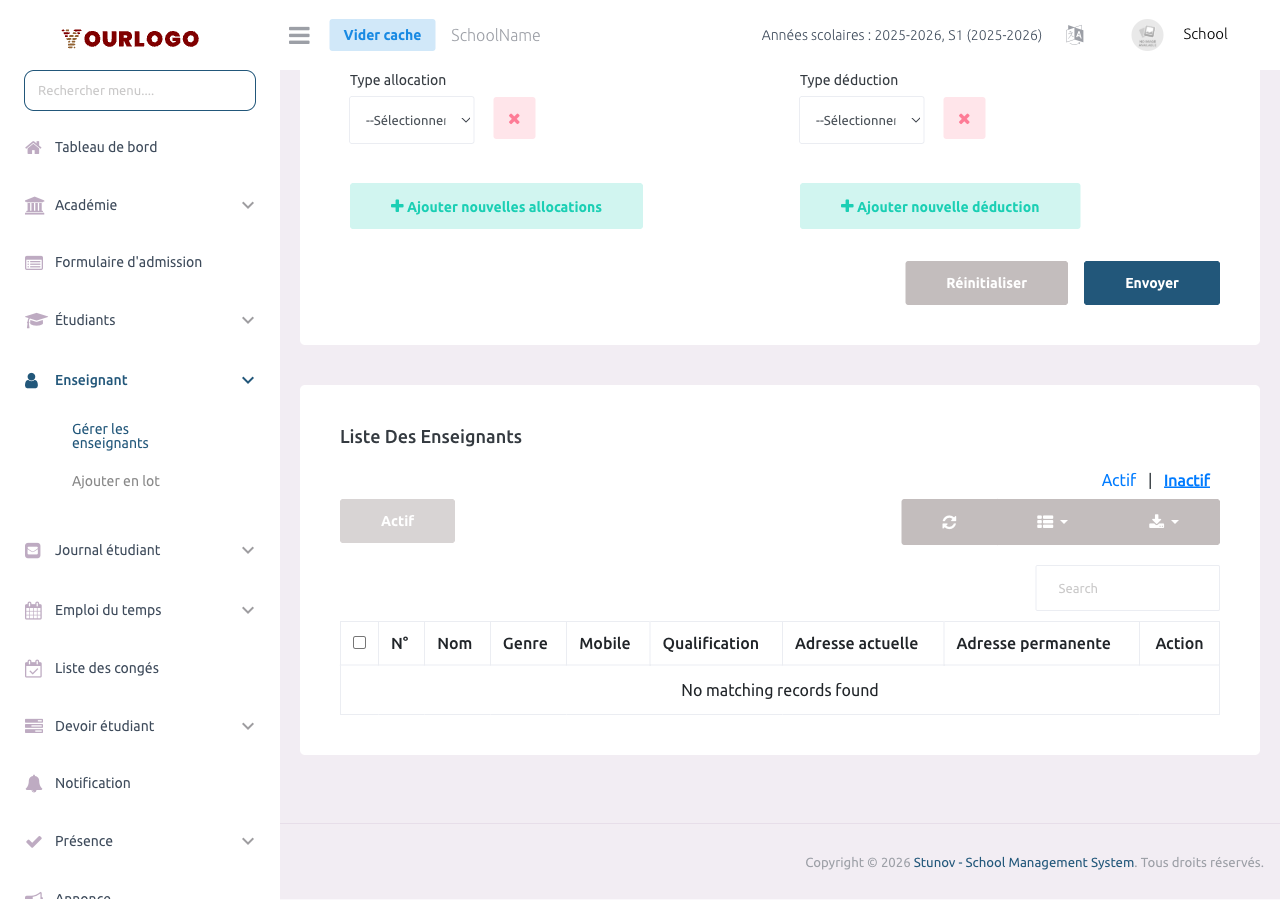Open the Type déduction dropdown
The image size is (1280, 900).
862,120
